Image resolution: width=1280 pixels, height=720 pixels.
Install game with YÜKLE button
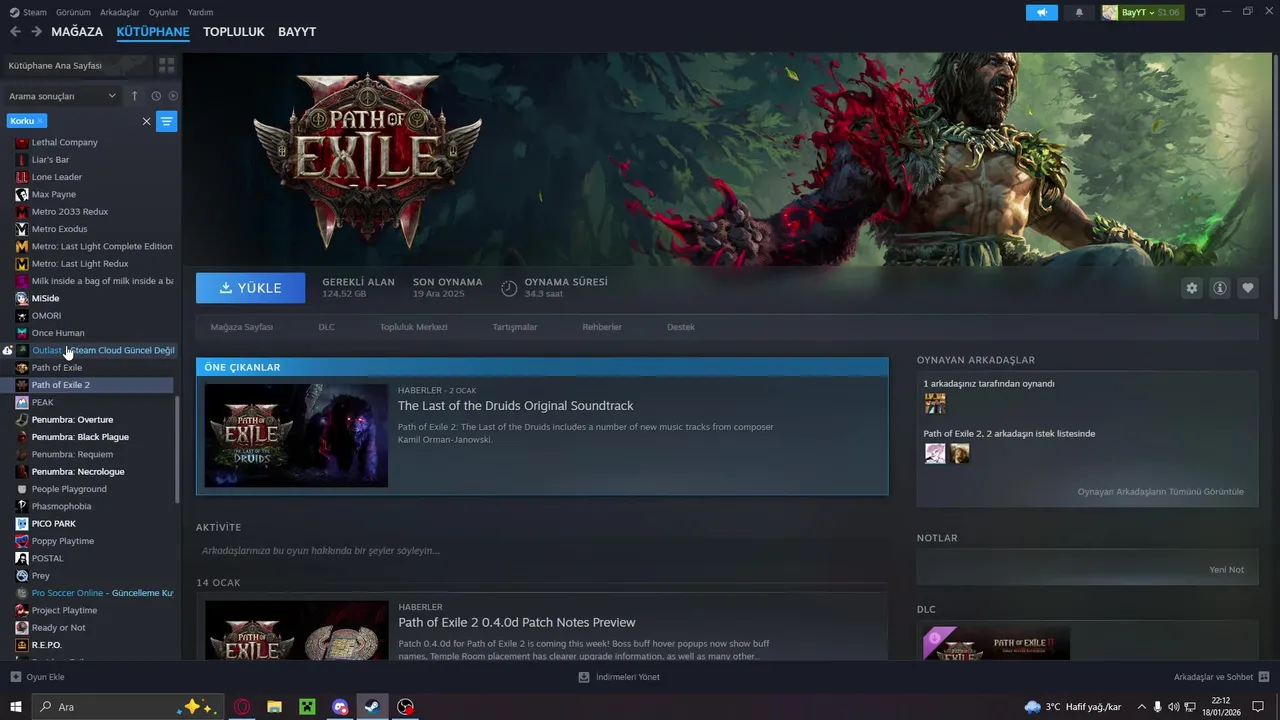click(251, 288)
